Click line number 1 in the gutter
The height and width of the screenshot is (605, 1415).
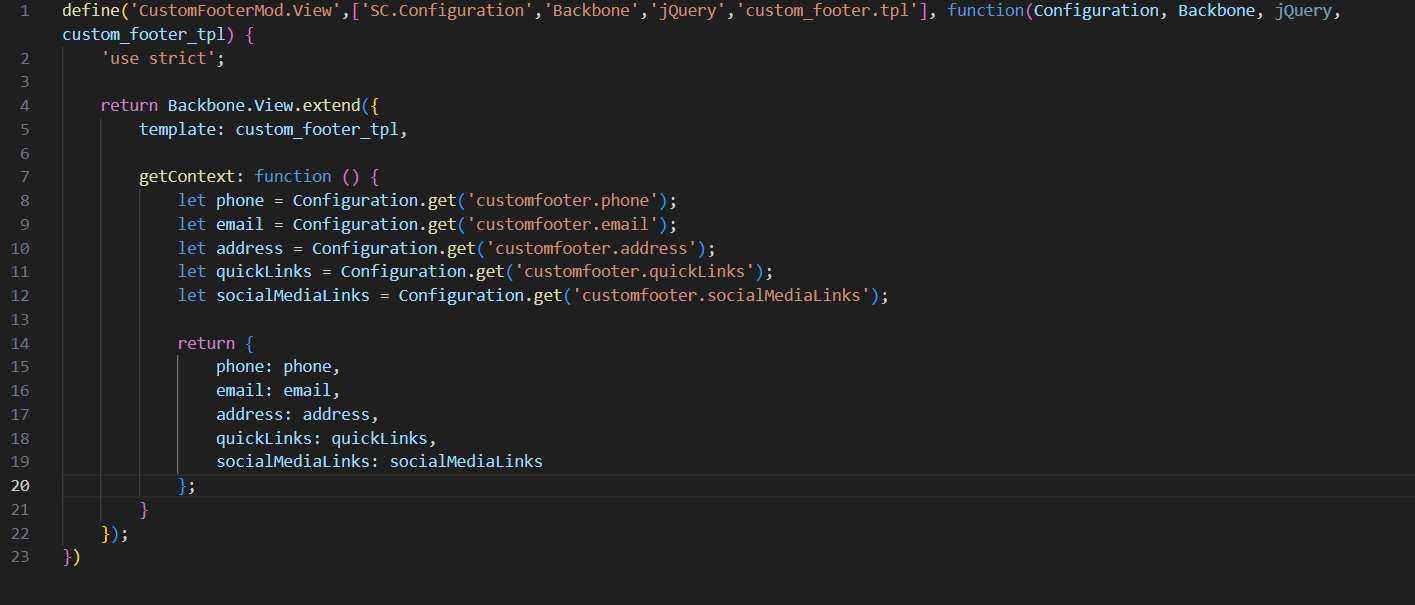(x=24, y=11)
